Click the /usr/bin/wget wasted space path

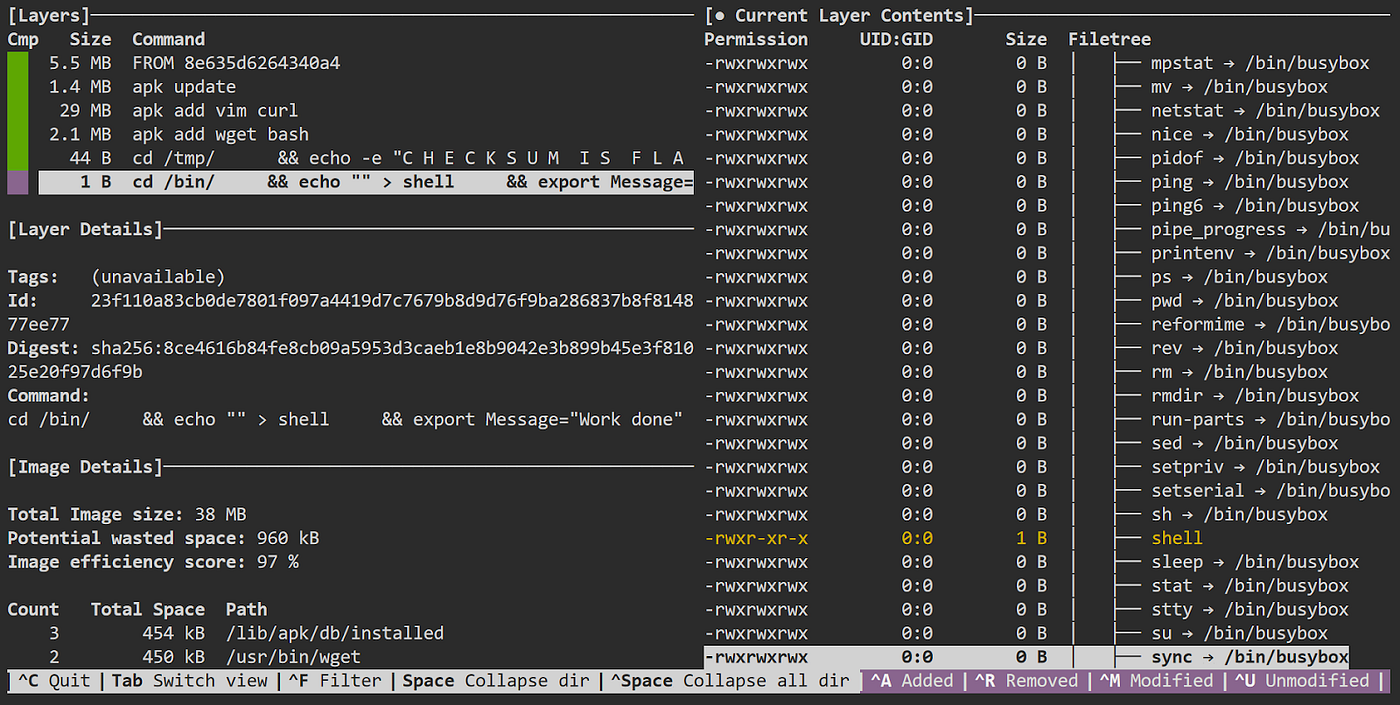(x=294, y=657)
